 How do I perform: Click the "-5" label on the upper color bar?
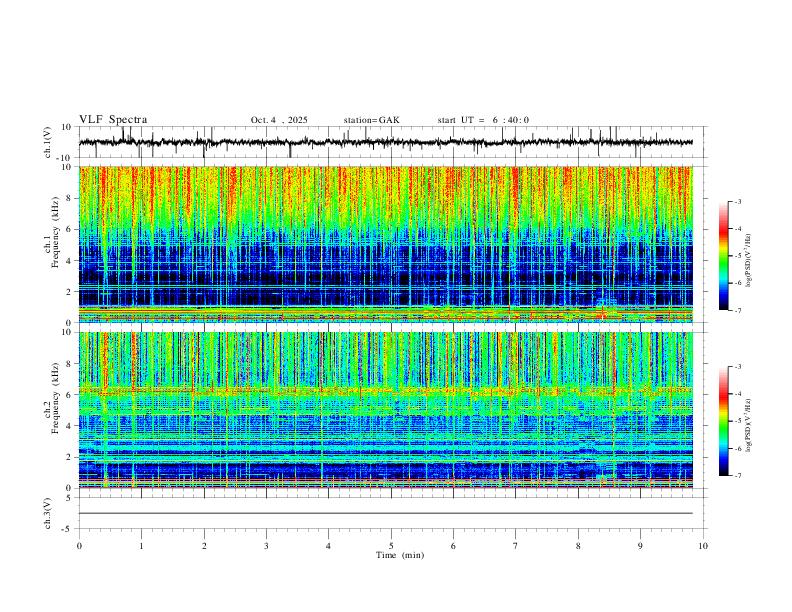738,256
